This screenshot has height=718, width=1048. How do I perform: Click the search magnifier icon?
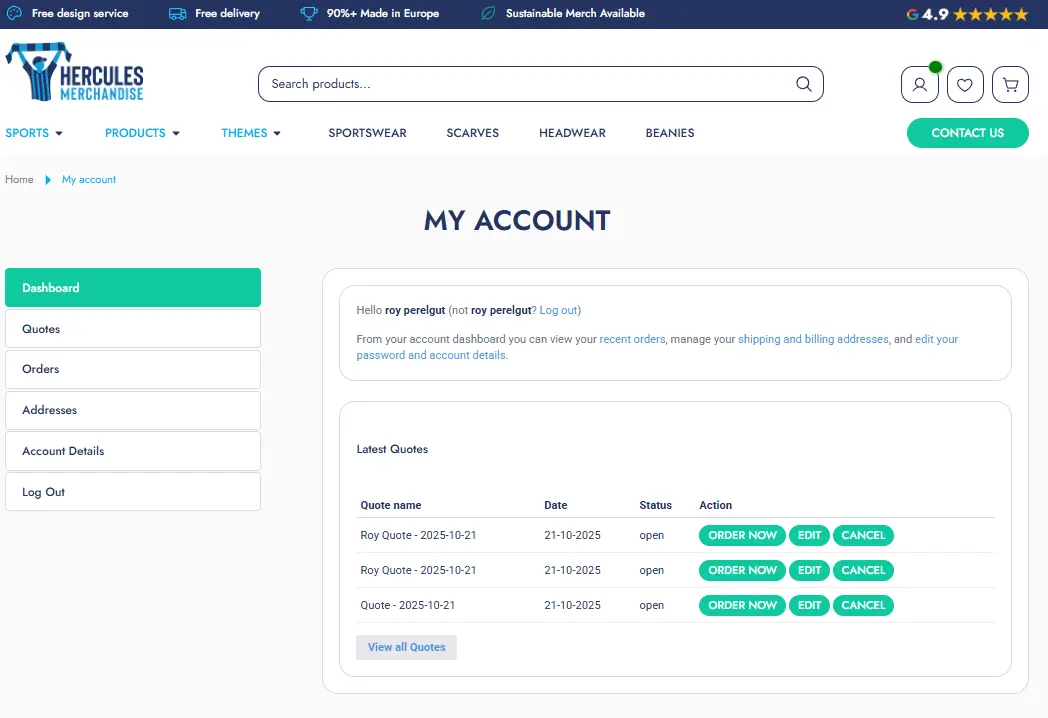[x=803, y=84]
